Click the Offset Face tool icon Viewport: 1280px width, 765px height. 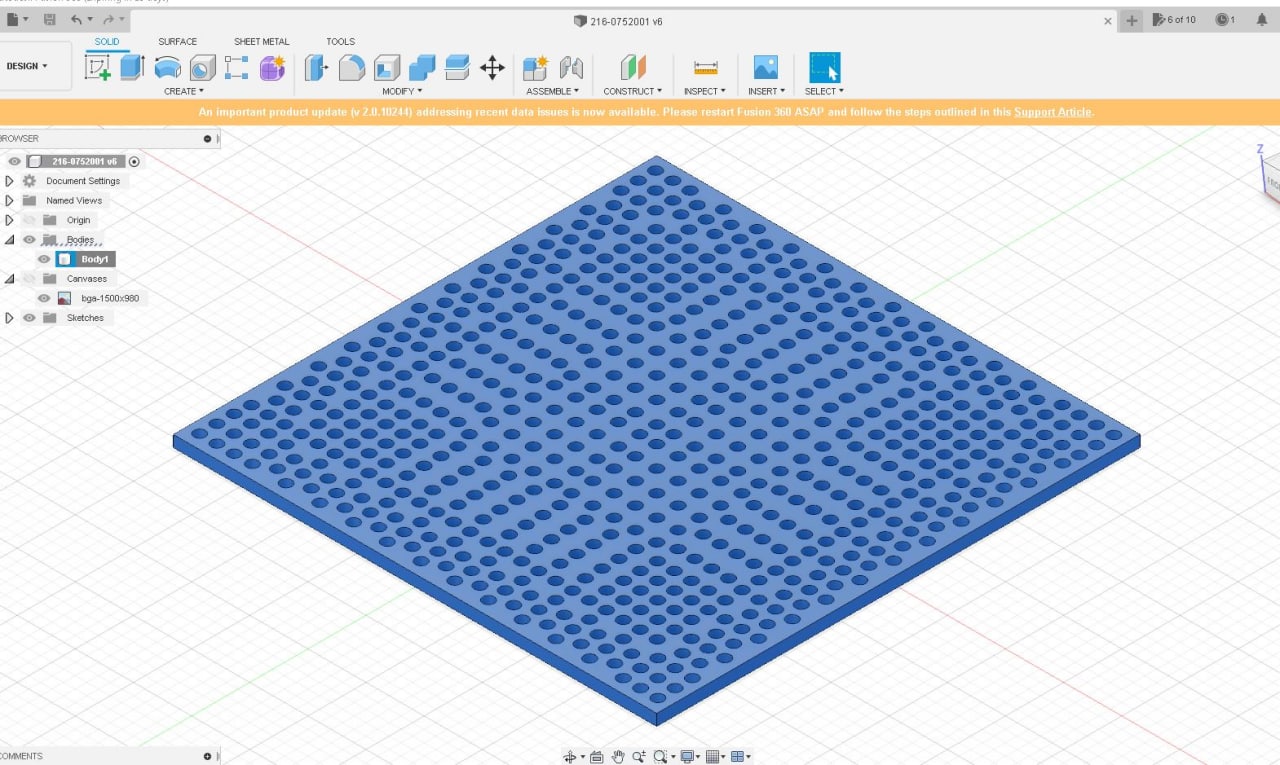point(457,68)
